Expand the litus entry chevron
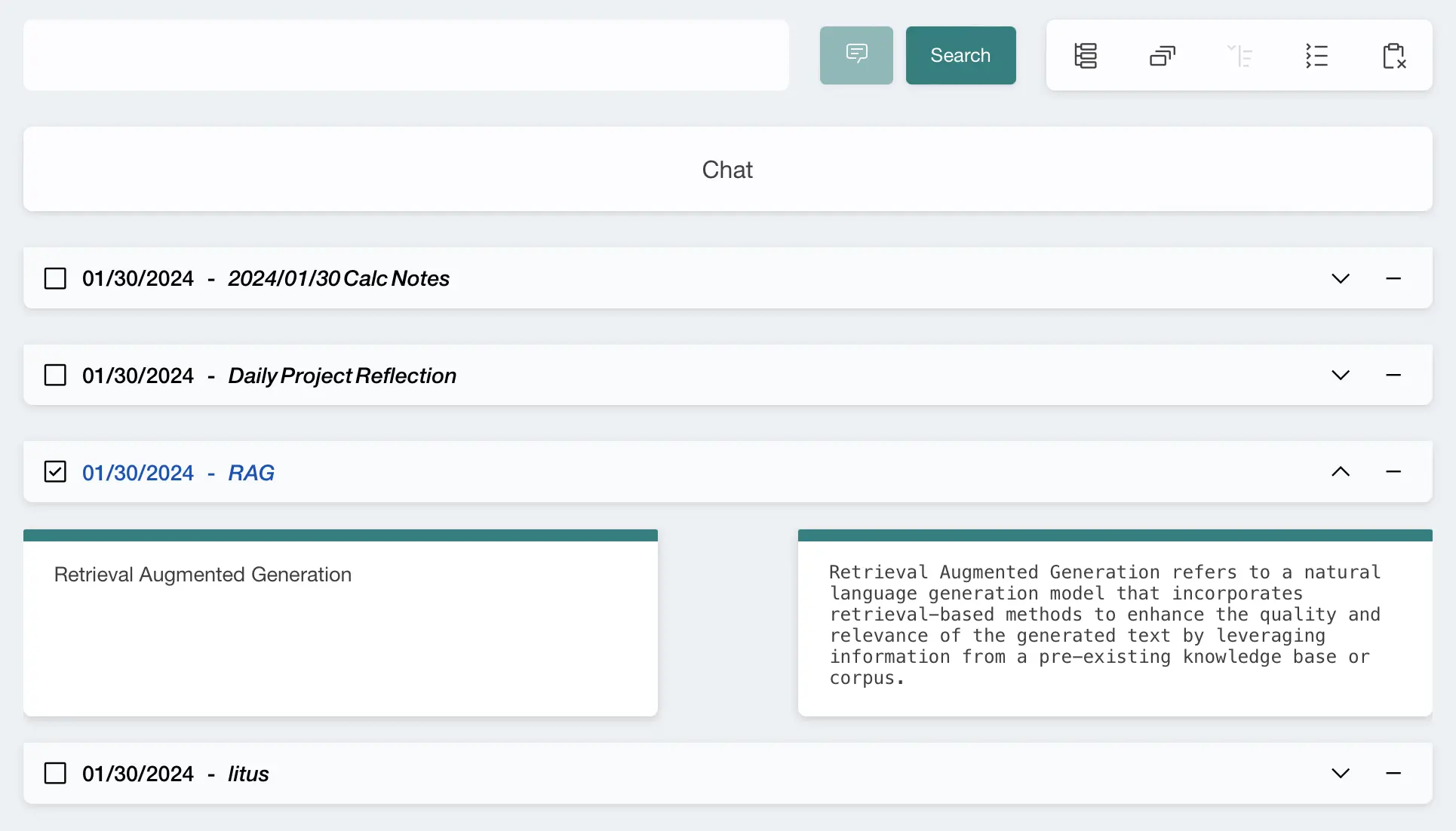 click(x=1341, y=773)
